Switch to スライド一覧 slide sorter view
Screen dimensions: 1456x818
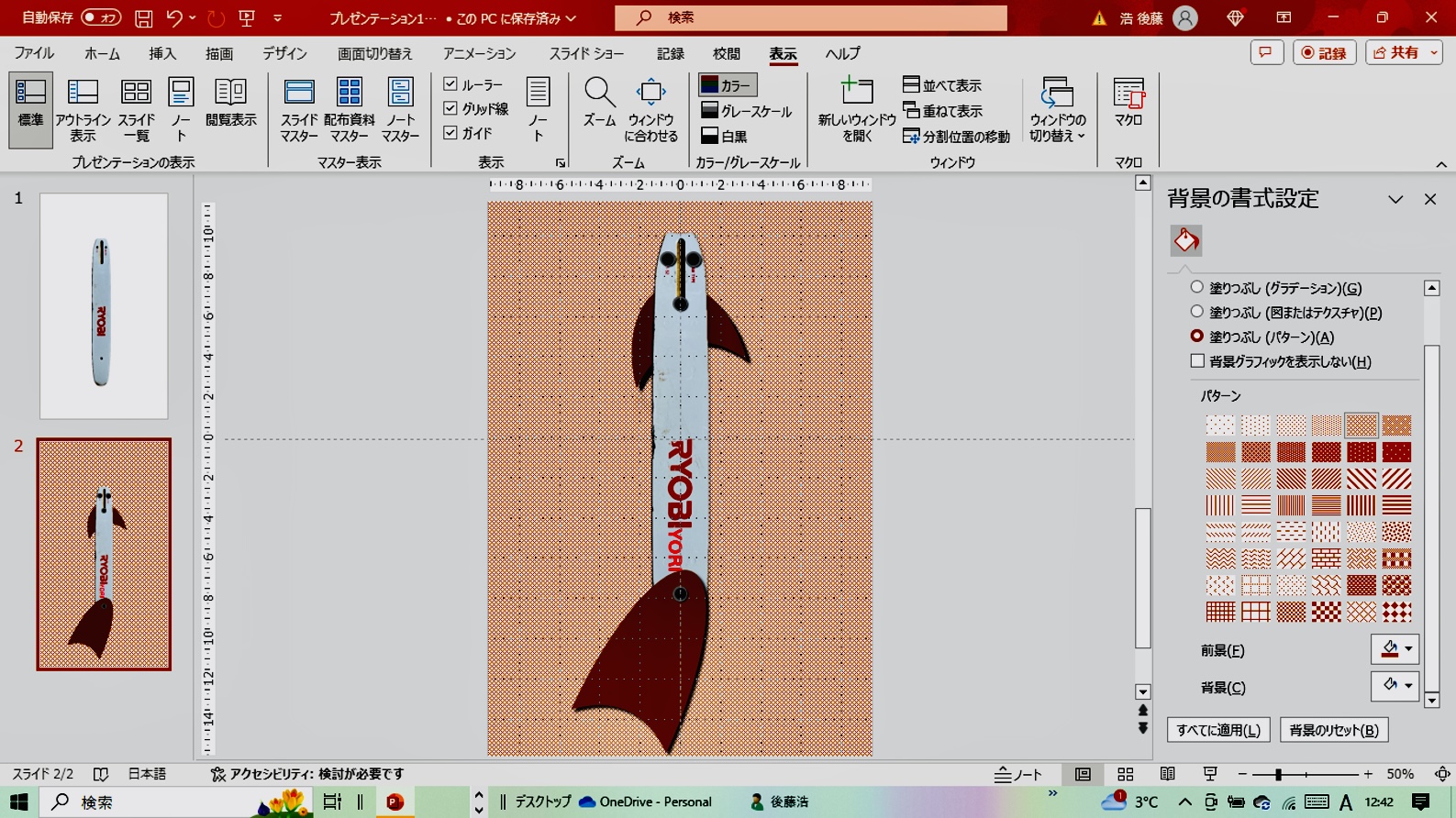point(136,109)
